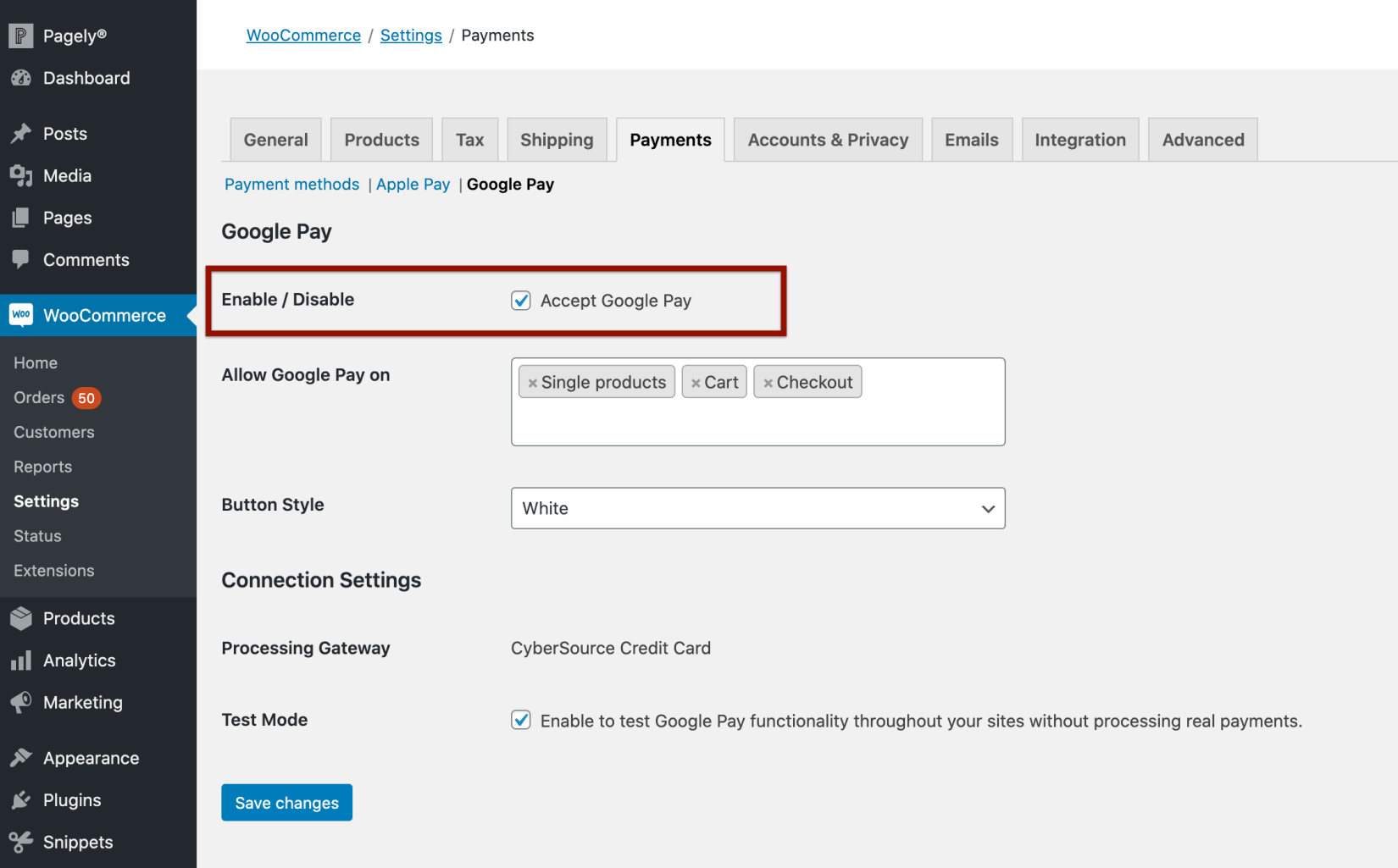Open the Products box icon
The height and width of the screenshot is (868, 1398).
pos(21,618)
